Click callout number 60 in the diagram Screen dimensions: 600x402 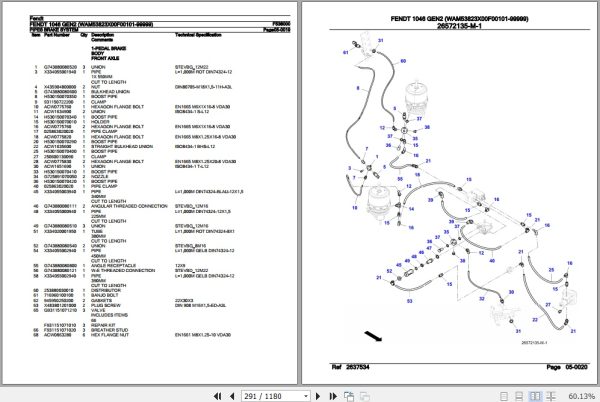click(403, 61)
